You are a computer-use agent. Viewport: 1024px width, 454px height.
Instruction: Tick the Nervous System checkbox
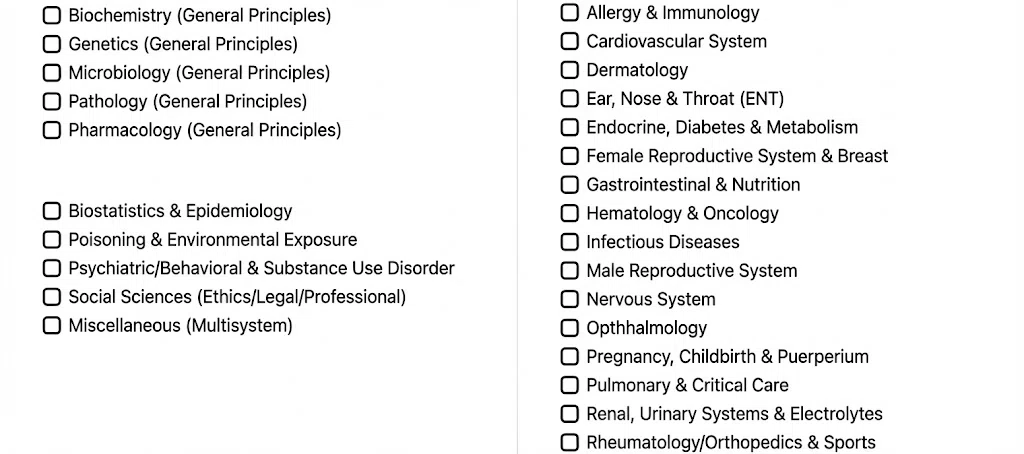(x=569, y=299)
